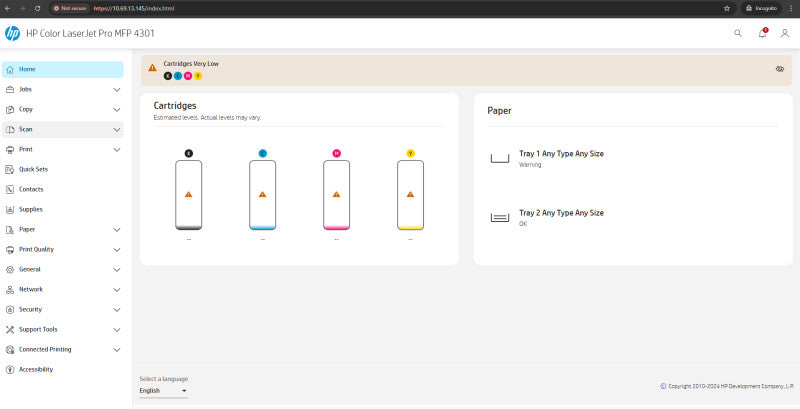Image resolution: width=800 pixels, height=409 pixels.
Task: Click the General gear icon
Action: (10, 269)
